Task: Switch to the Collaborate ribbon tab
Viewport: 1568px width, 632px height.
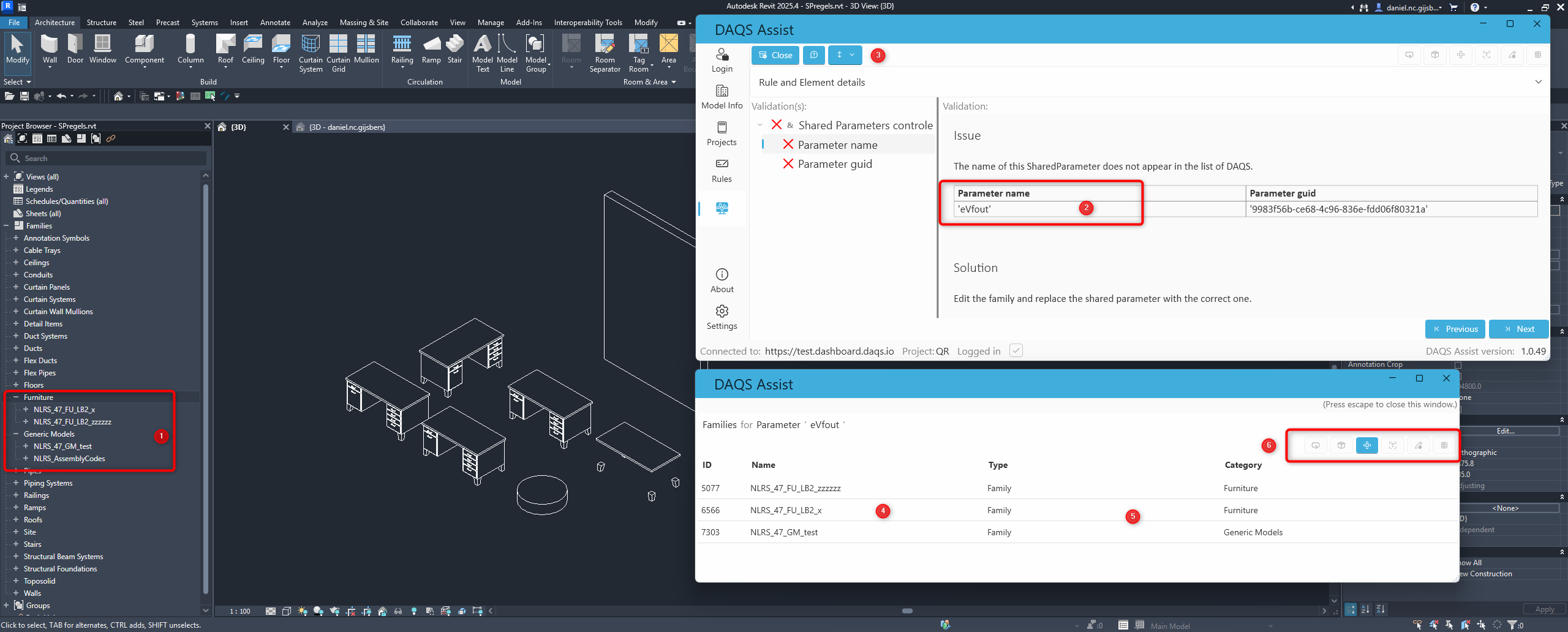Action: [419, 23]
